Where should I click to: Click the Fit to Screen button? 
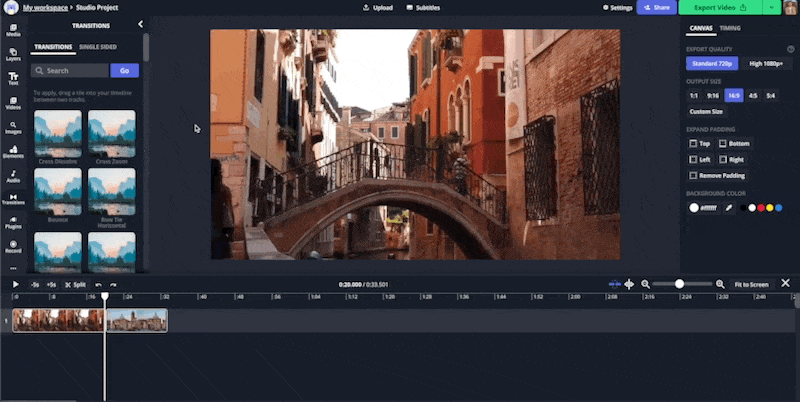[x=750, y=285]
